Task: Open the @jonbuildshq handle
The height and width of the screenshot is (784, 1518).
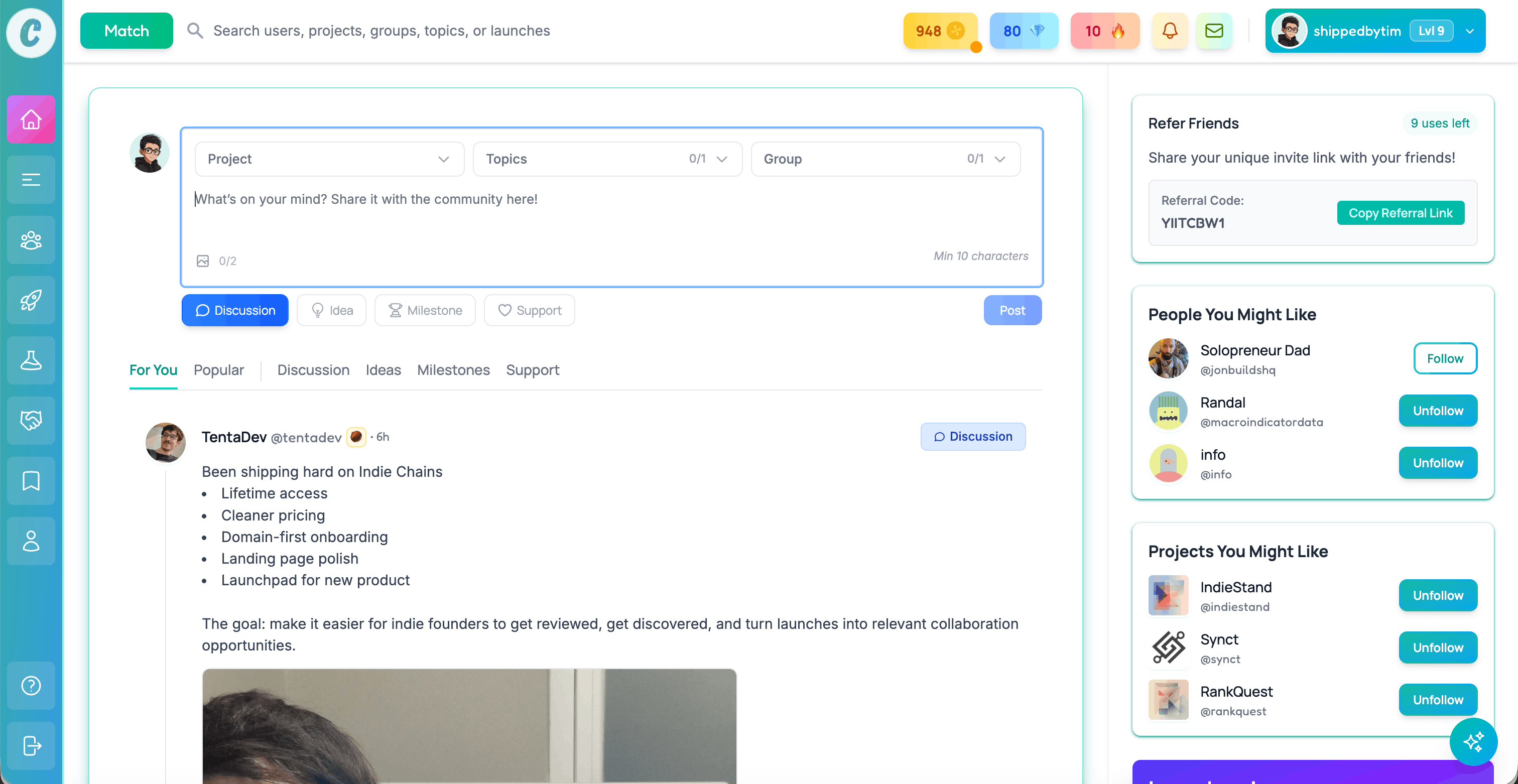Action: point(1237,370)
